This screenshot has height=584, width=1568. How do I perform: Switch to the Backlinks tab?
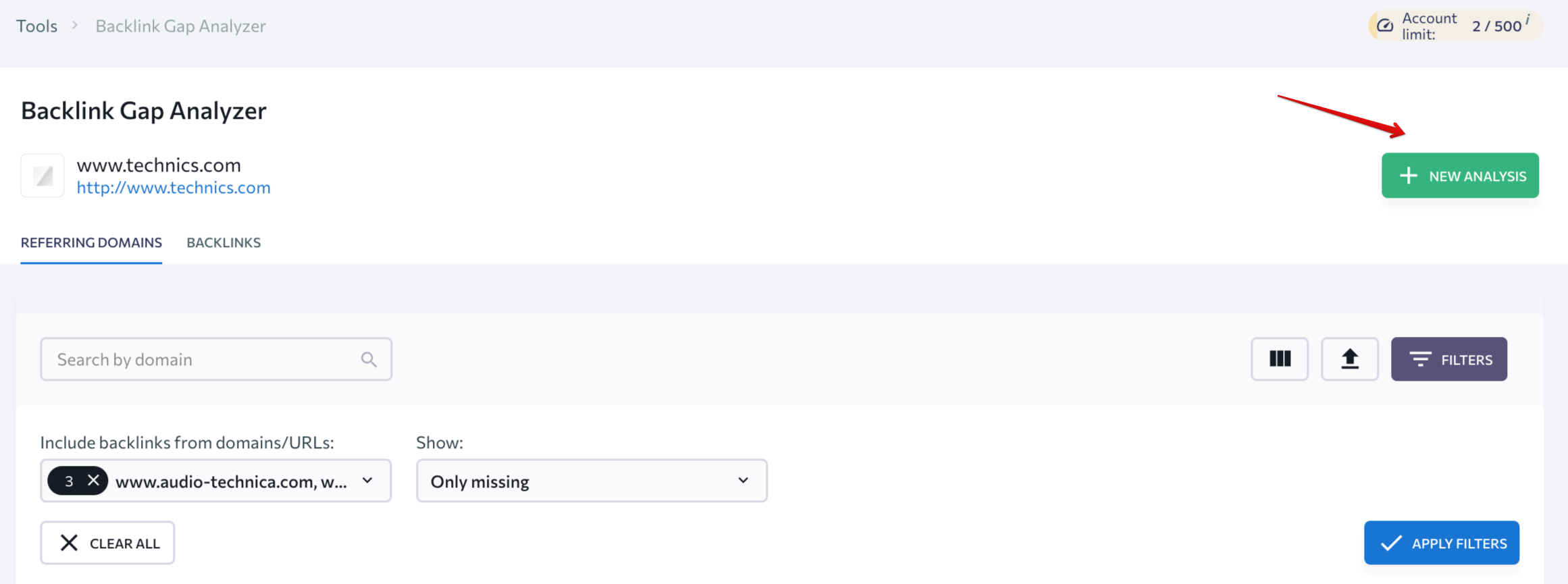tap(224, 242)
